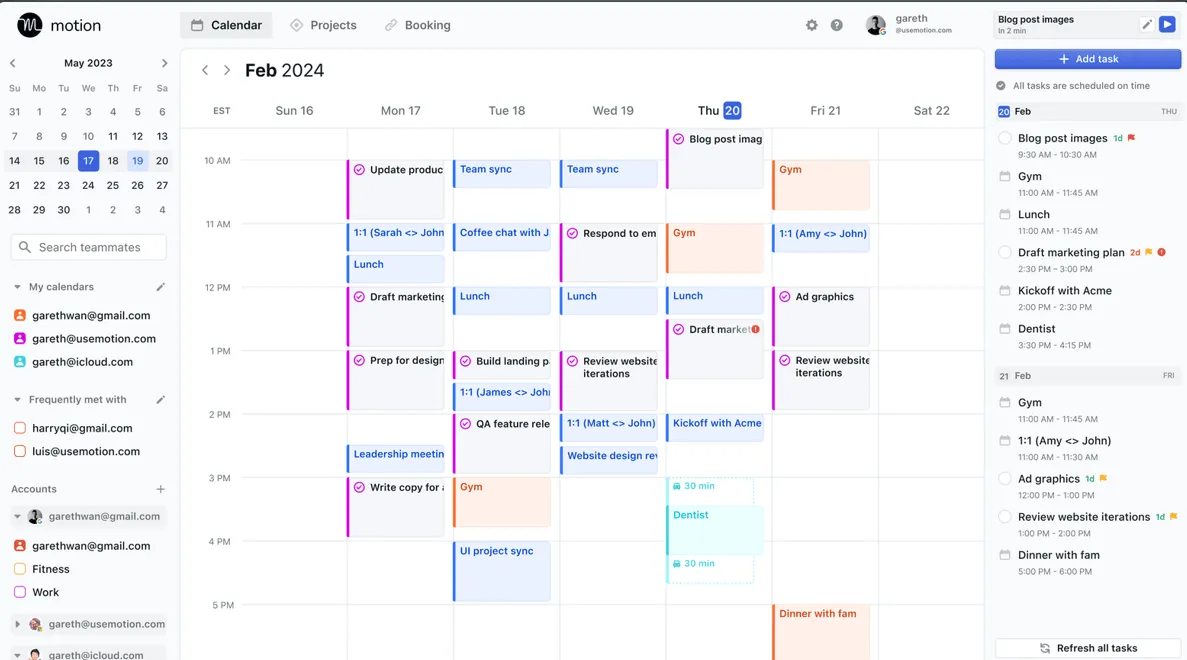Image resolution: width=1187 pixels, height=660 pixels.
Task: Open the help question mark icon
Action: pyautogui.click(x=837, y=25)
